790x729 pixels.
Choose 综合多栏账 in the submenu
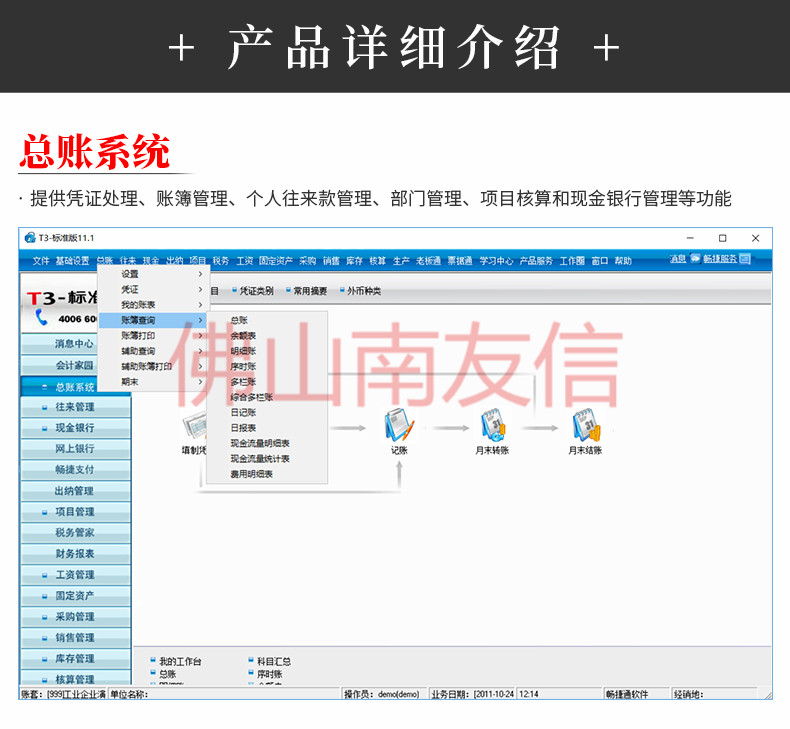click(x=267, y=397)
